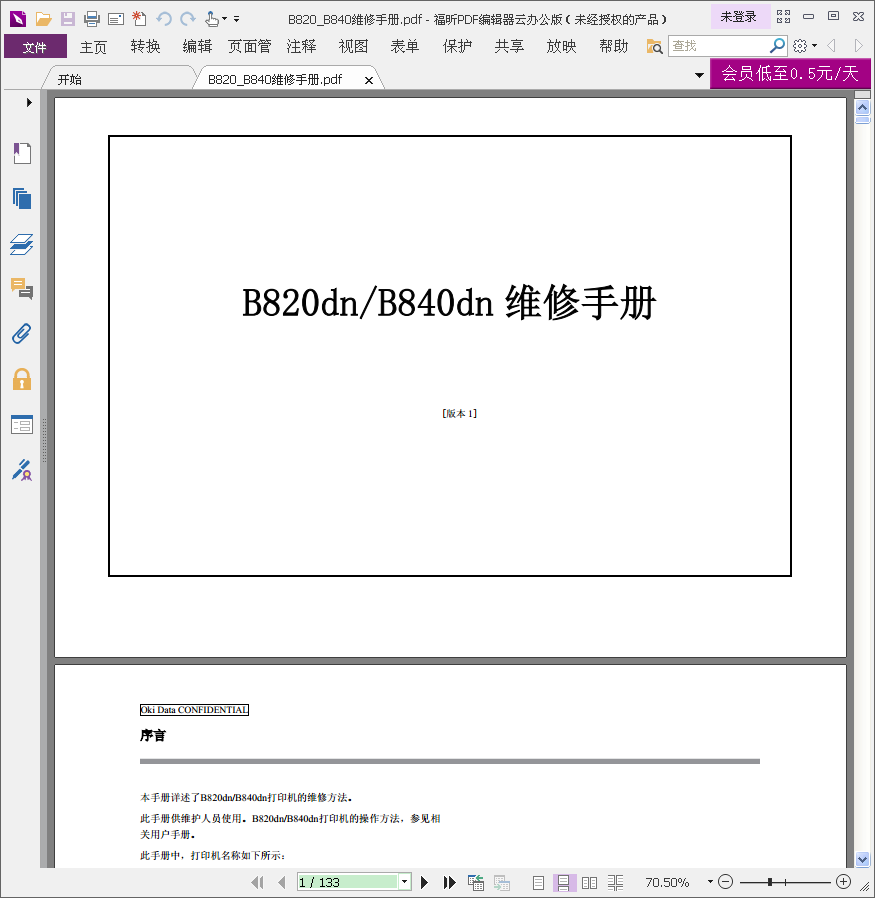
Task: Save the document with the floppy icon
Action: 68,19
